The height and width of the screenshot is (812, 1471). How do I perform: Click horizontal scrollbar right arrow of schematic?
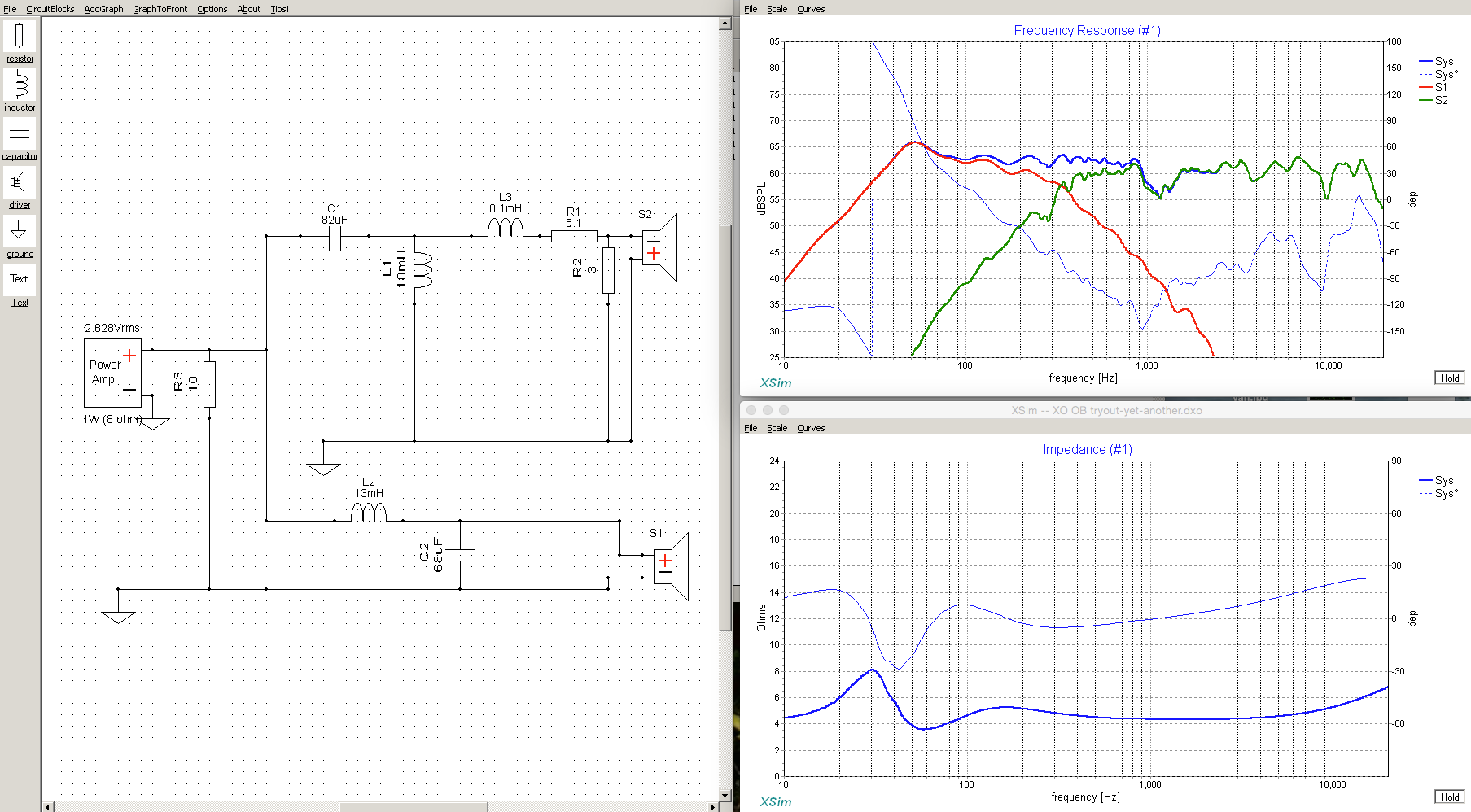[x=713, y=807]
